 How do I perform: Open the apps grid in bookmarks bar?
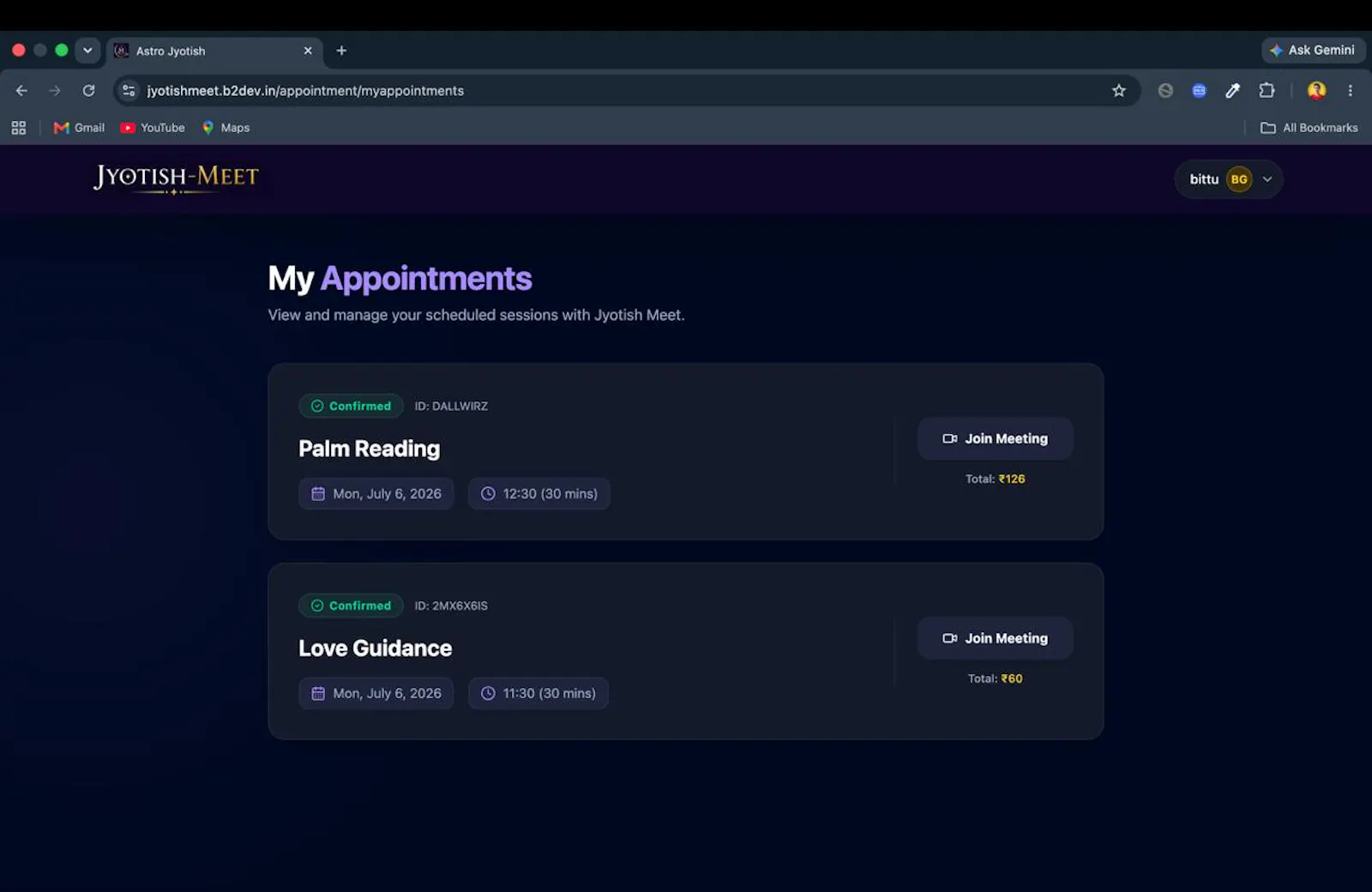click(19, 128)
